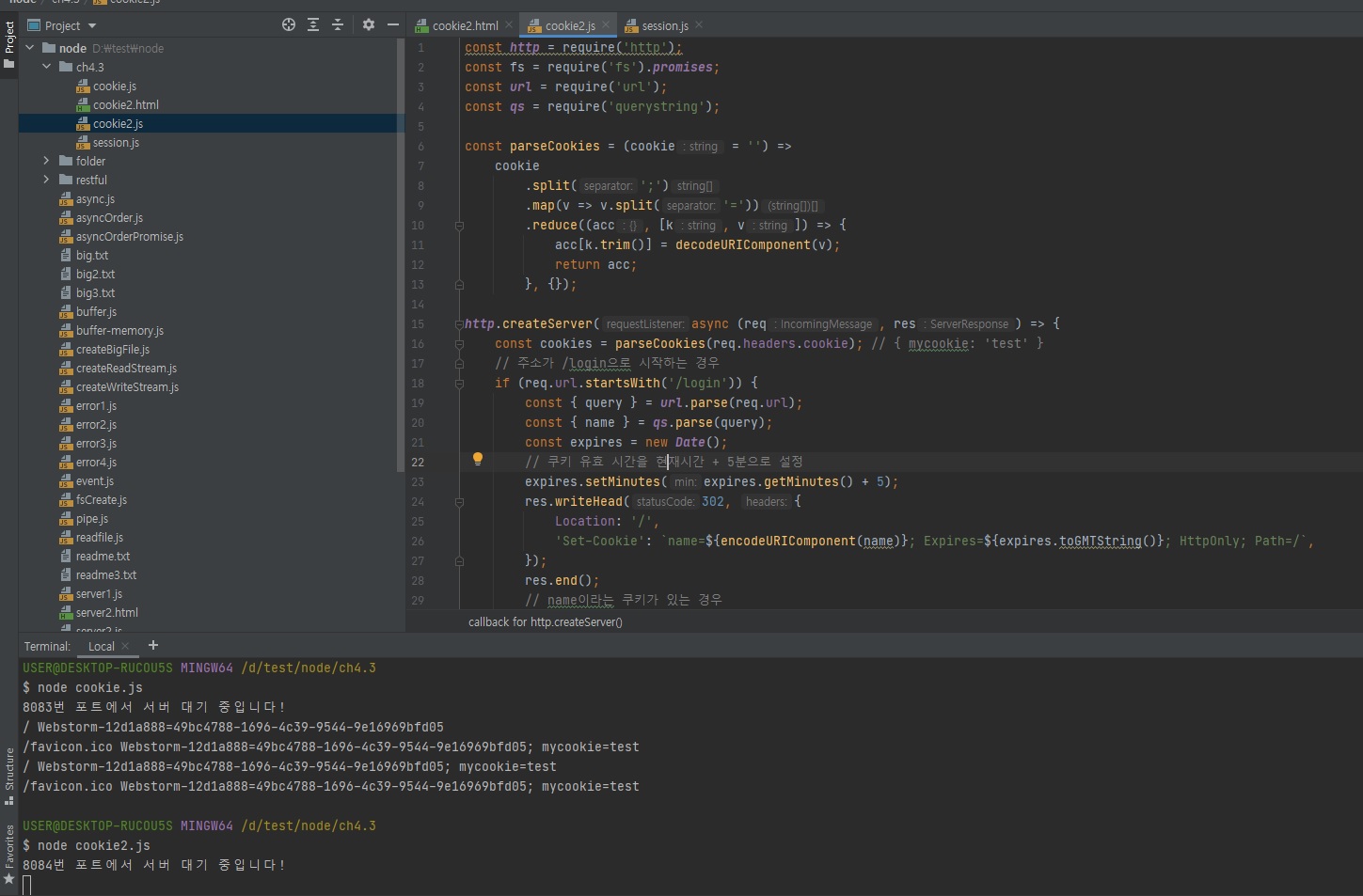Close the session.js editor tab
Image resolution: width=1363 pixels, height=896 pixels.
pos(699,25)
